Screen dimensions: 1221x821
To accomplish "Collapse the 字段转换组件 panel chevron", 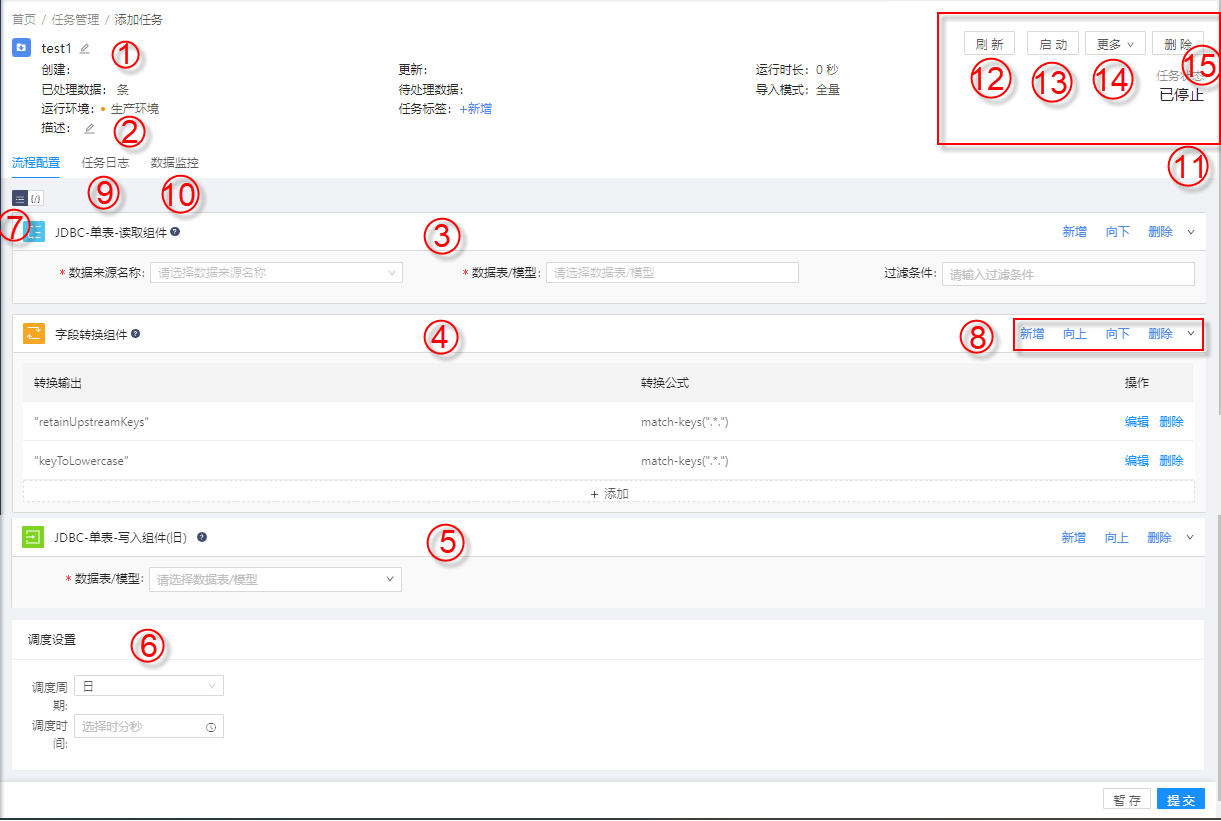I will point(1190,334).
